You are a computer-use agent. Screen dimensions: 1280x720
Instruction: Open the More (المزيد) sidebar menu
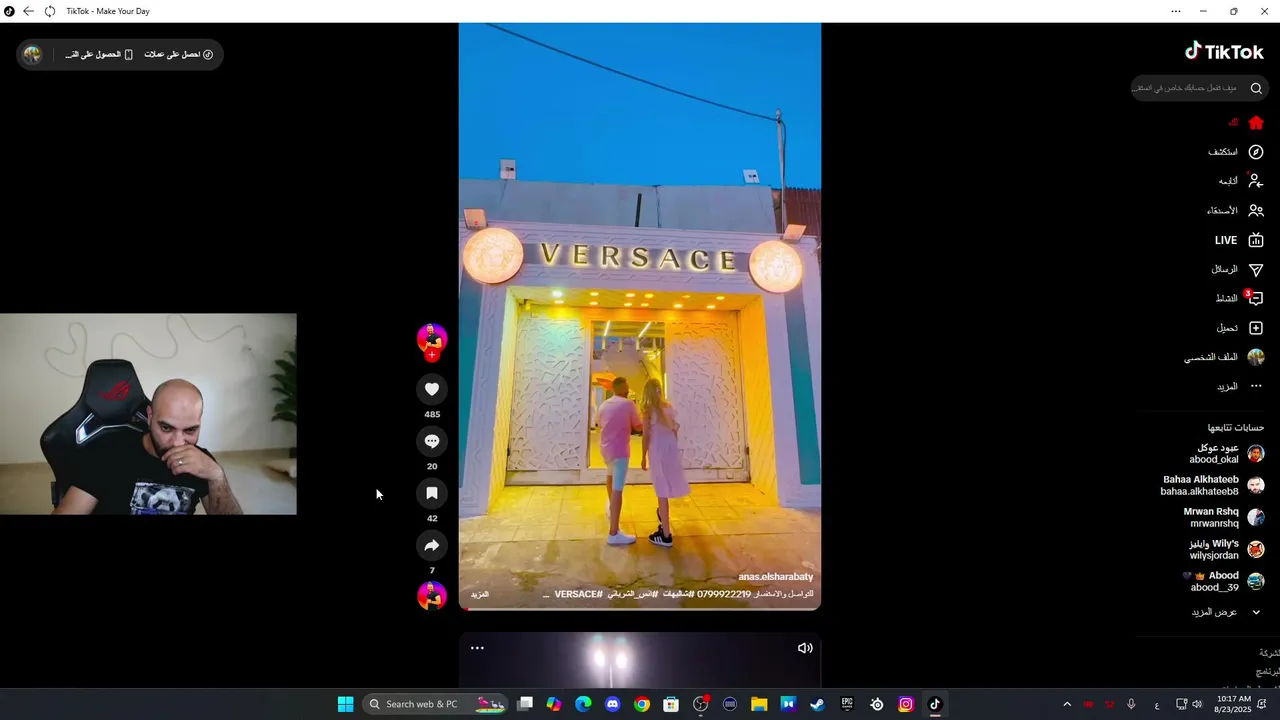pos(1240,386)
